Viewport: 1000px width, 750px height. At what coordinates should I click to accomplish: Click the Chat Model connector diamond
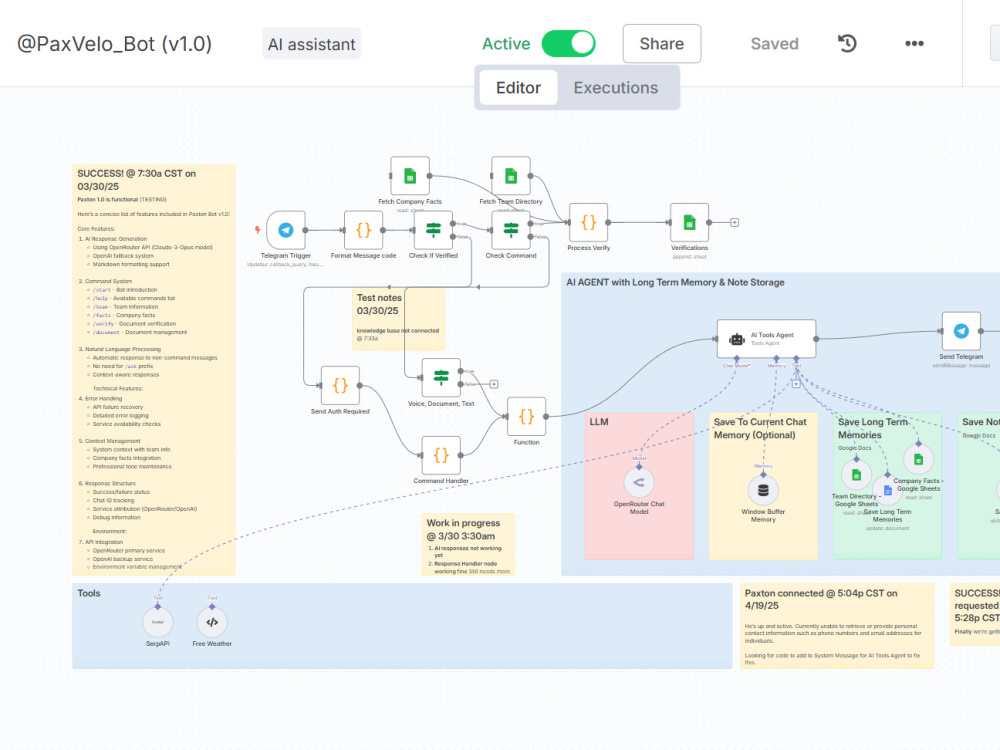point(737,359)
